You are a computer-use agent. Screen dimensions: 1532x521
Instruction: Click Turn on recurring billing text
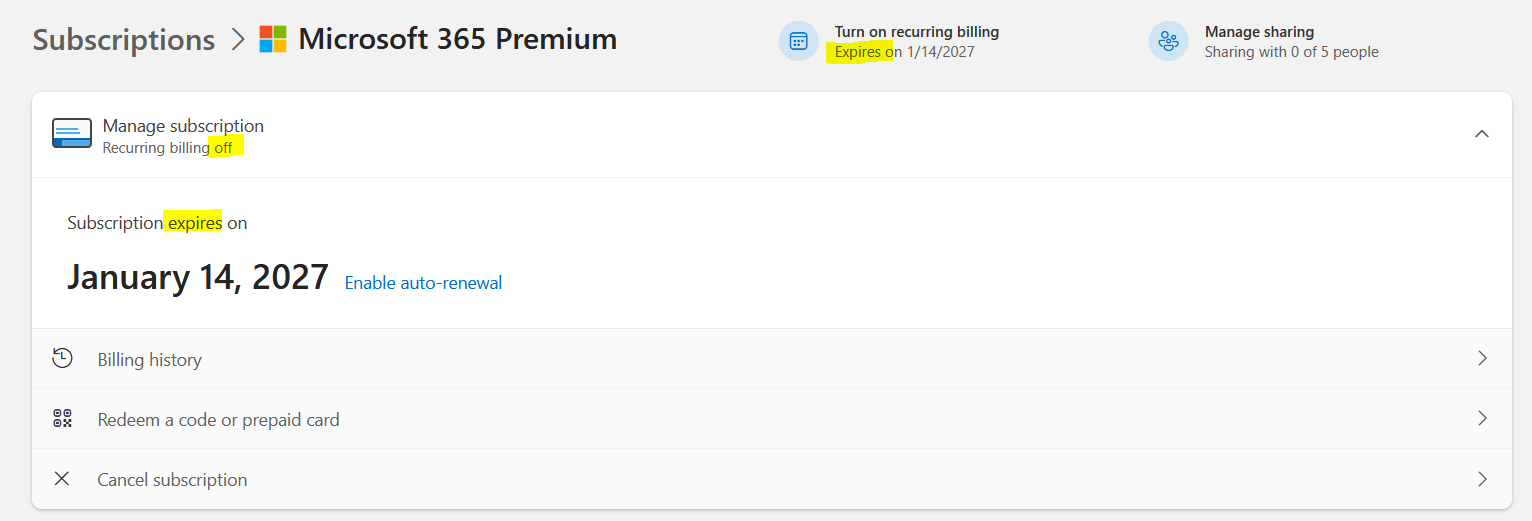coord(917,32)
